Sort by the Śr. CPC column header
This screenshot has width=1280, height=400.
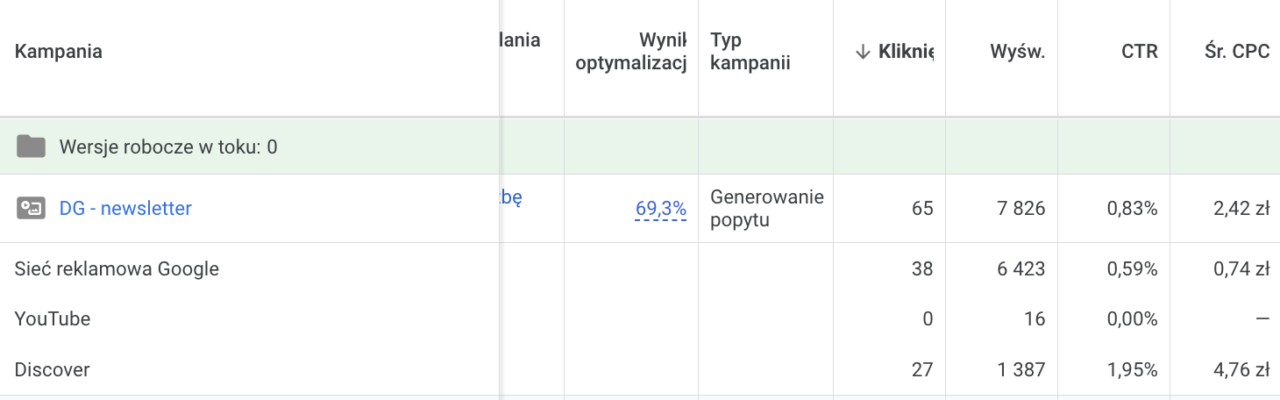1237,51
